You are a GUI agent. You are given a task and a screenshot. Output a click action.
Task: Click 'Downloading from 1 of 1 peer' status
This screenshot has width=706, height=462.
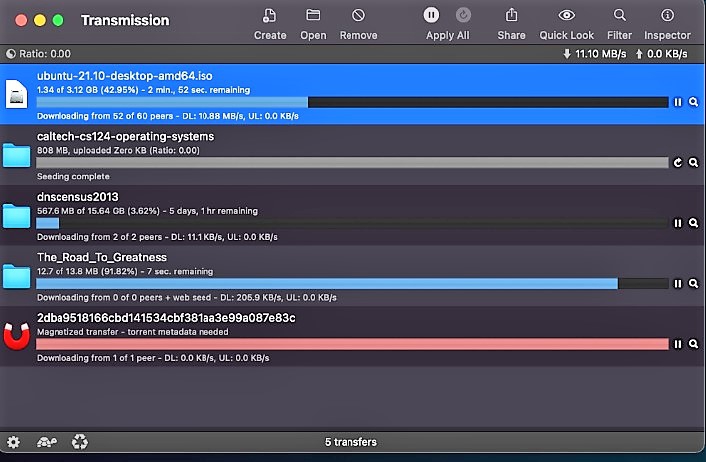click(96, 358)
